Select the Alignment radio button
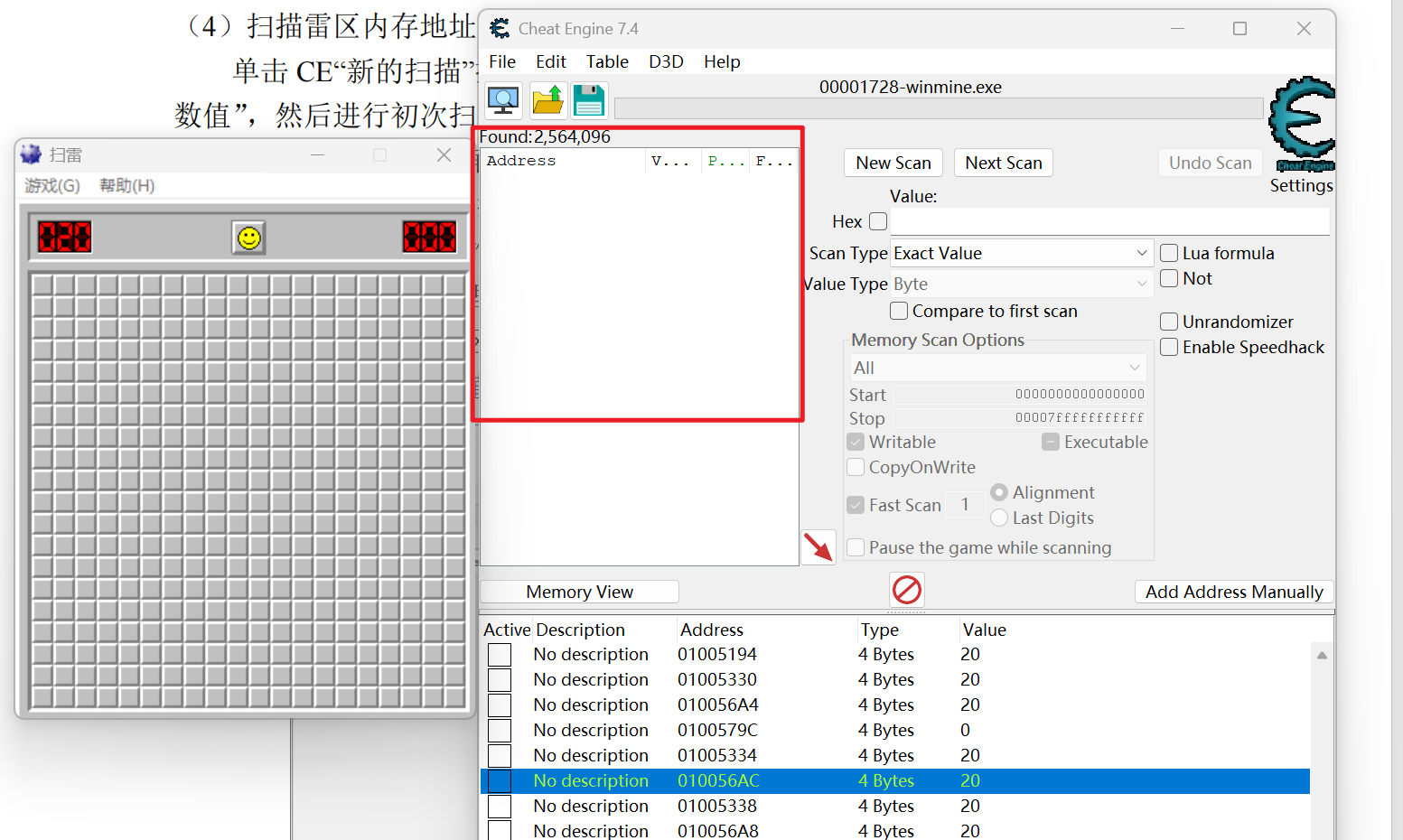1403x840 pixels. pyautogui.click(x=999, y=492)
